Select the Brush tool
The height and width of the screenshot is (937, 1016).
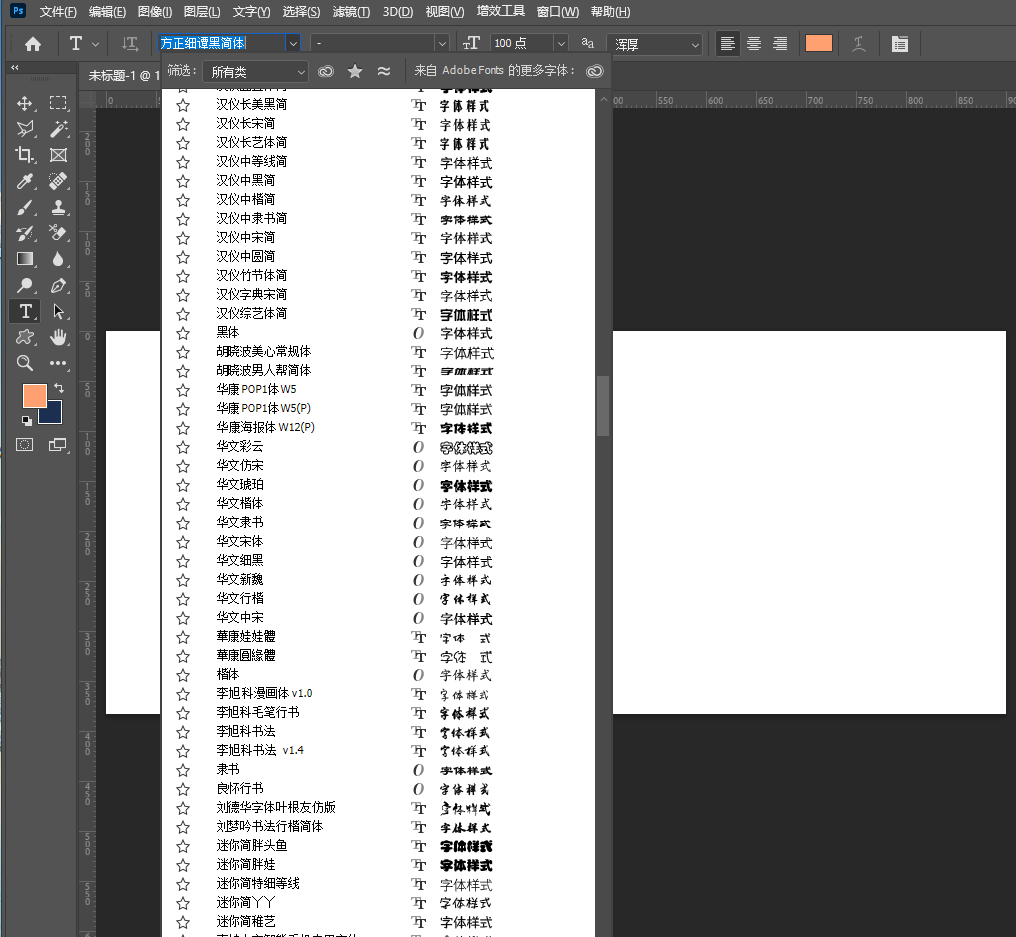click(25, 207)
